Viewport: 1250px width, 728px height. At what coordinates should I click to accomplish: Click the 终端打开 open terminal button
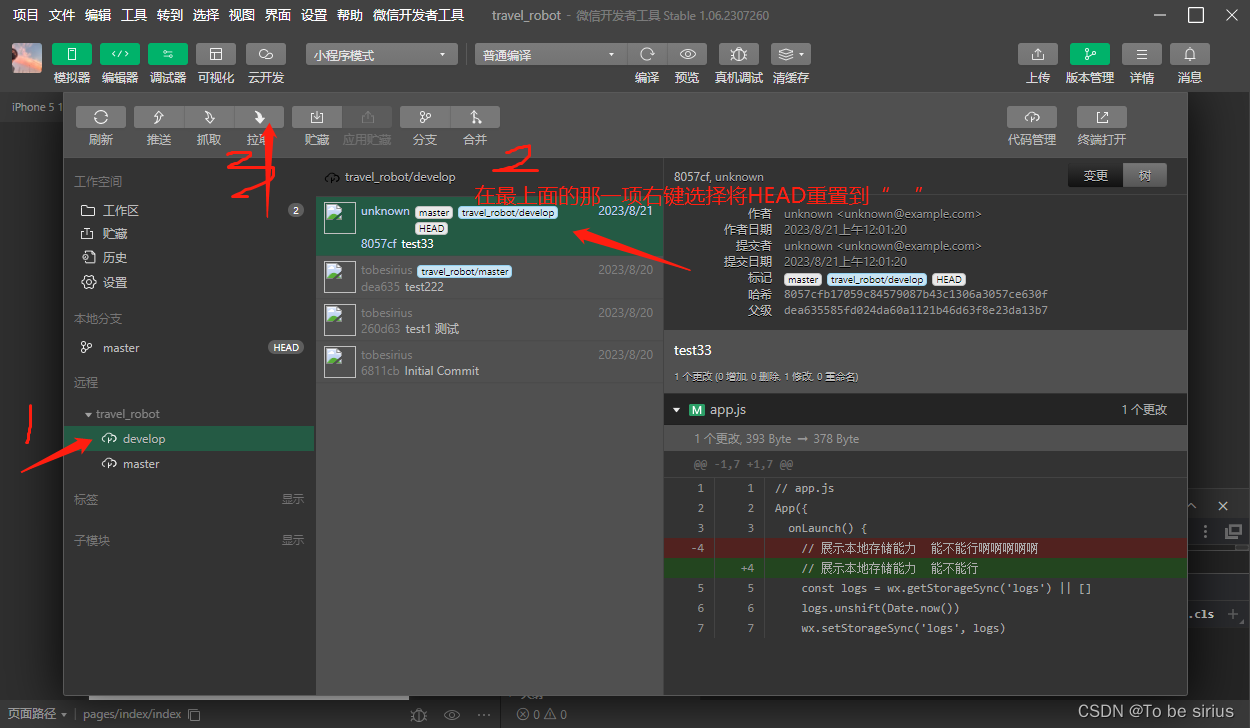tap(1102, 117)
